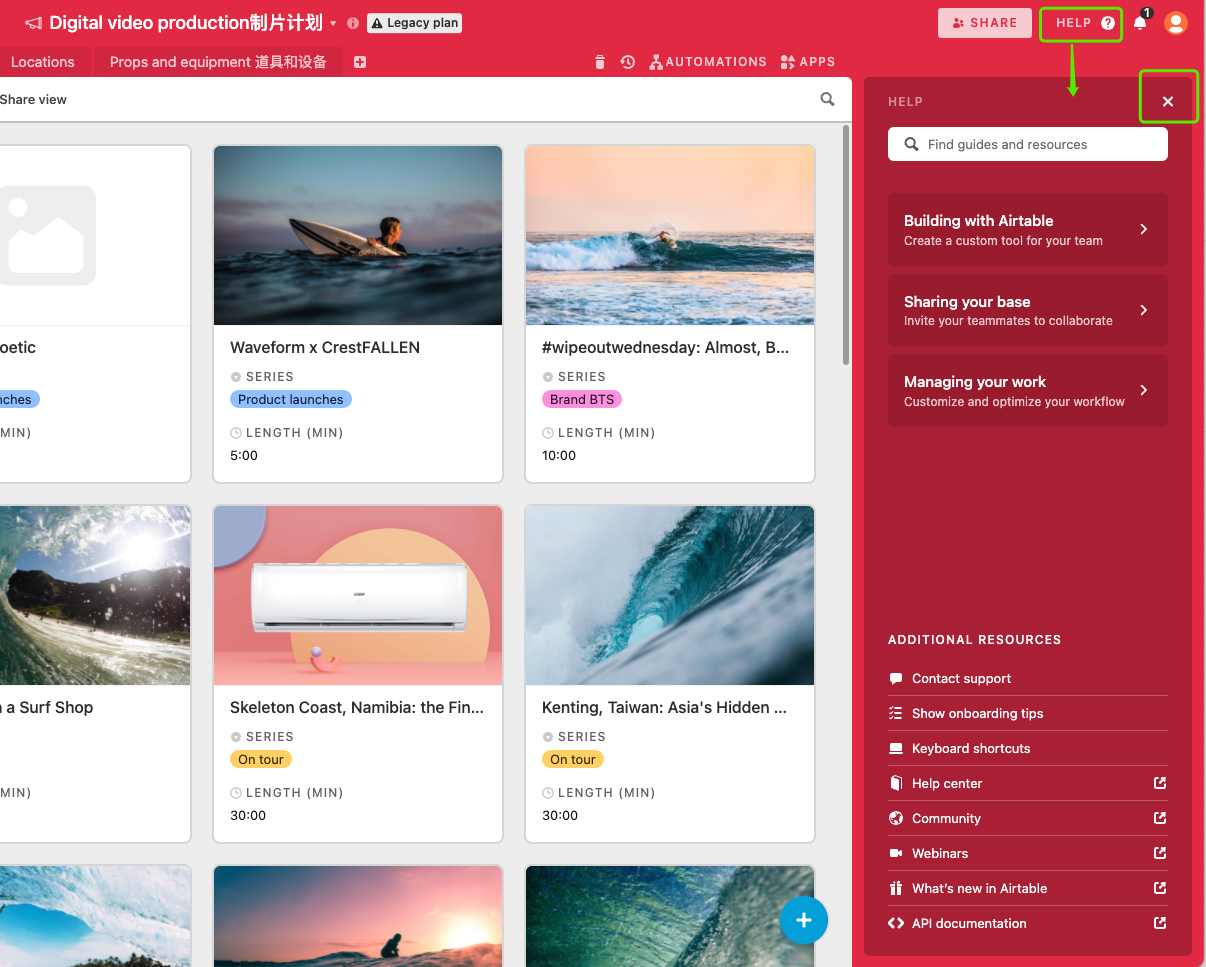1206x967 pixels.
Task: Click 30:00 length on Skeleton Coast card
Action: pyautogui.click(x=248, y=815)
